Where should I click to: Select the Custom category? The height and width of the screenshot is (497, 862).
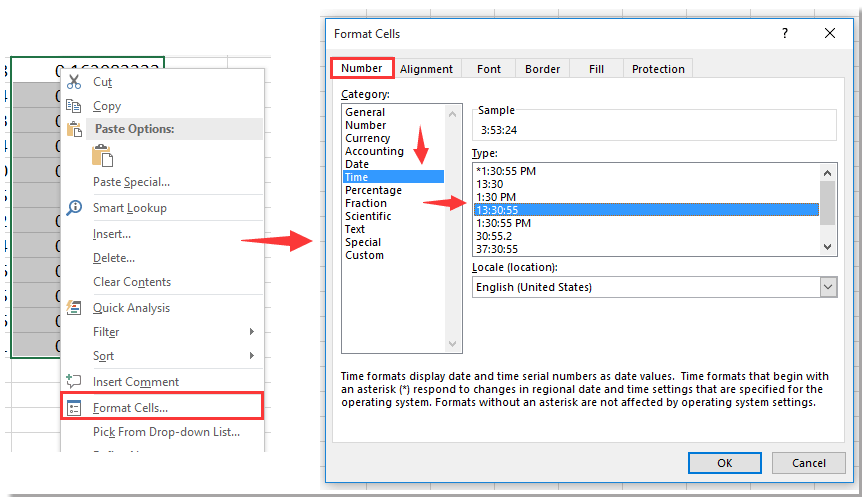[x=364, y=255]
